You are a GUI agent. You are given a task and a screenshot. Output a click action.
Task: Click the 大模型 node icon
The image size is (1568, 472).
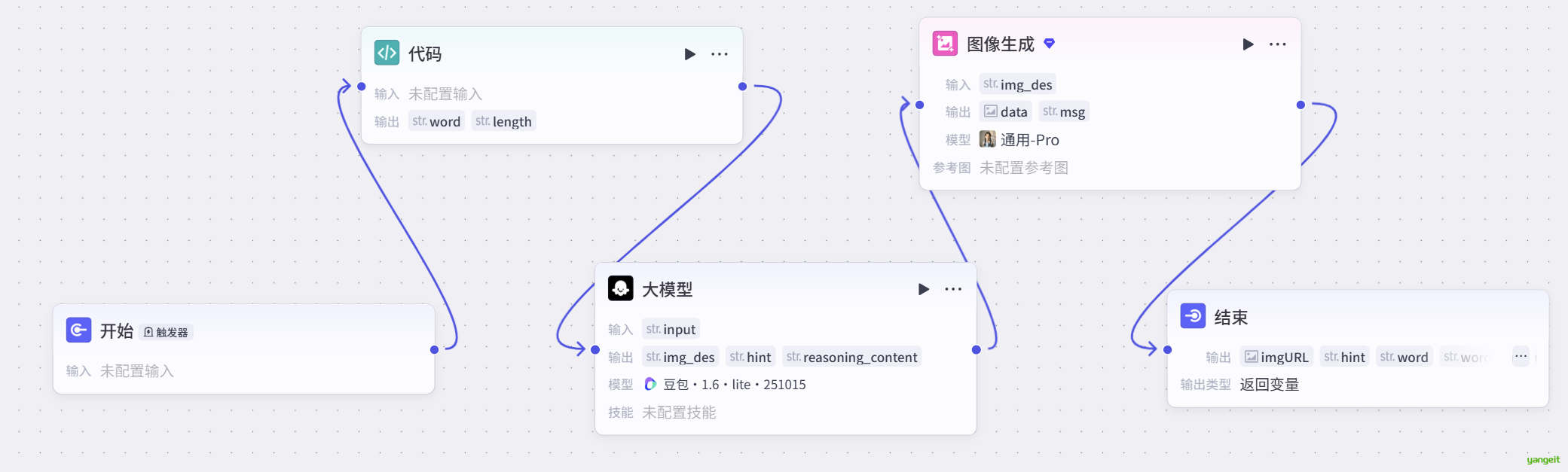[x=620, y=288]
